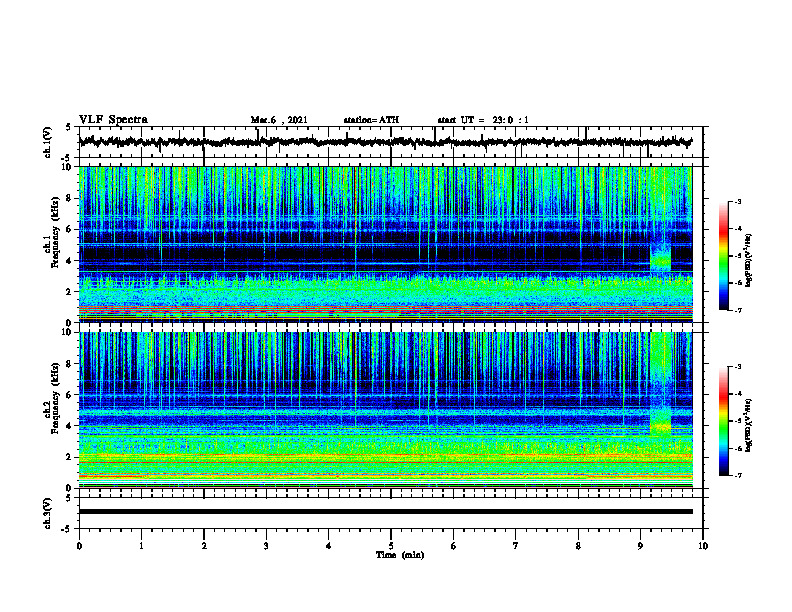This screenshot has height=612, width=792.
Task: Click the ch.1 spectrogram colorbar
Action: pos(723,256)
